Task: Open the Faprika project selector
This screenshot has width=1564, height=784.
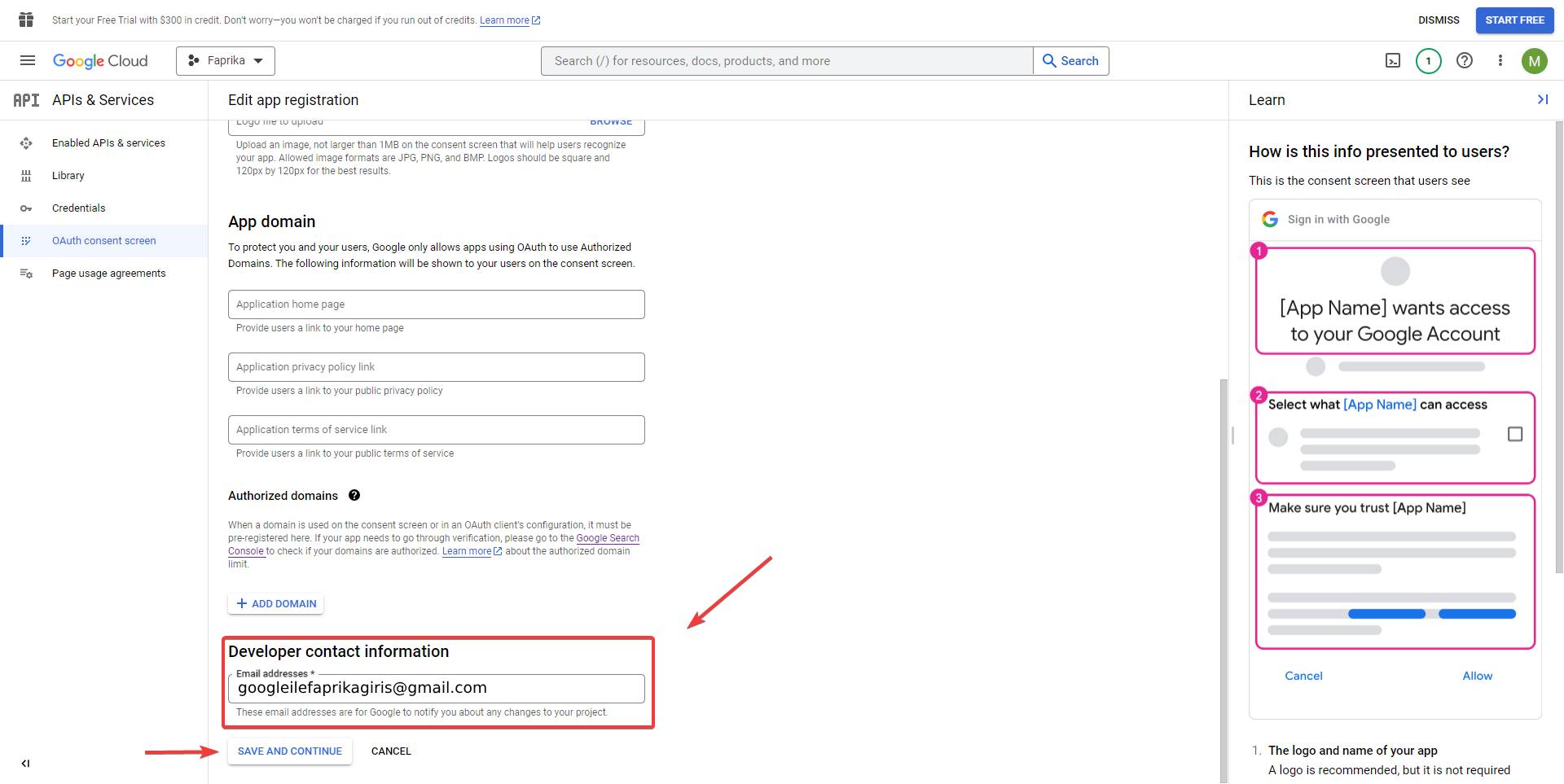Action: tap(226, 61)
